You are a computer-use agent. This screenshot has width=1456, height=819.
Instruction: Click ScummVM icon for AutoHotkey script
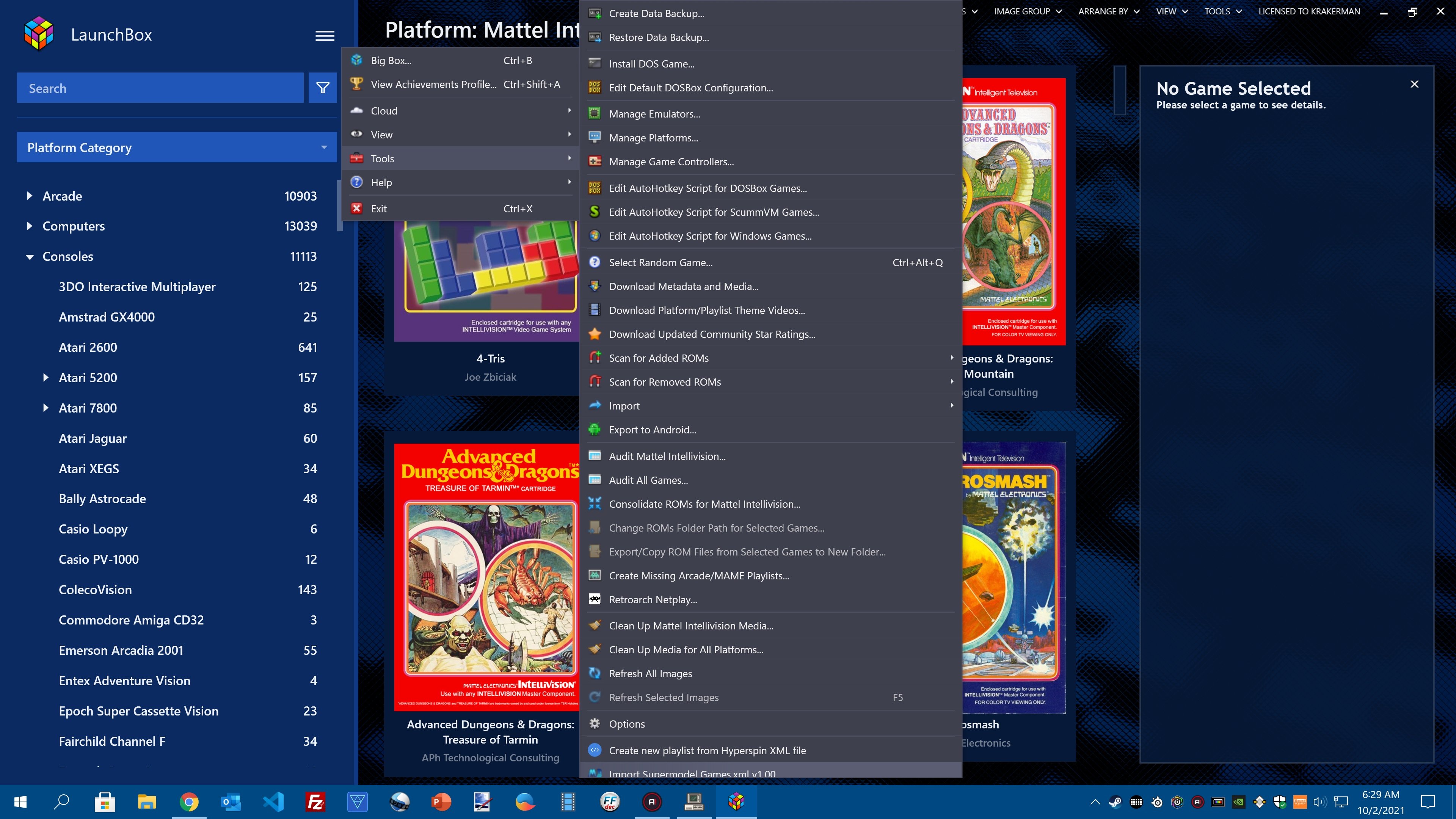click(x=595, y=212)
